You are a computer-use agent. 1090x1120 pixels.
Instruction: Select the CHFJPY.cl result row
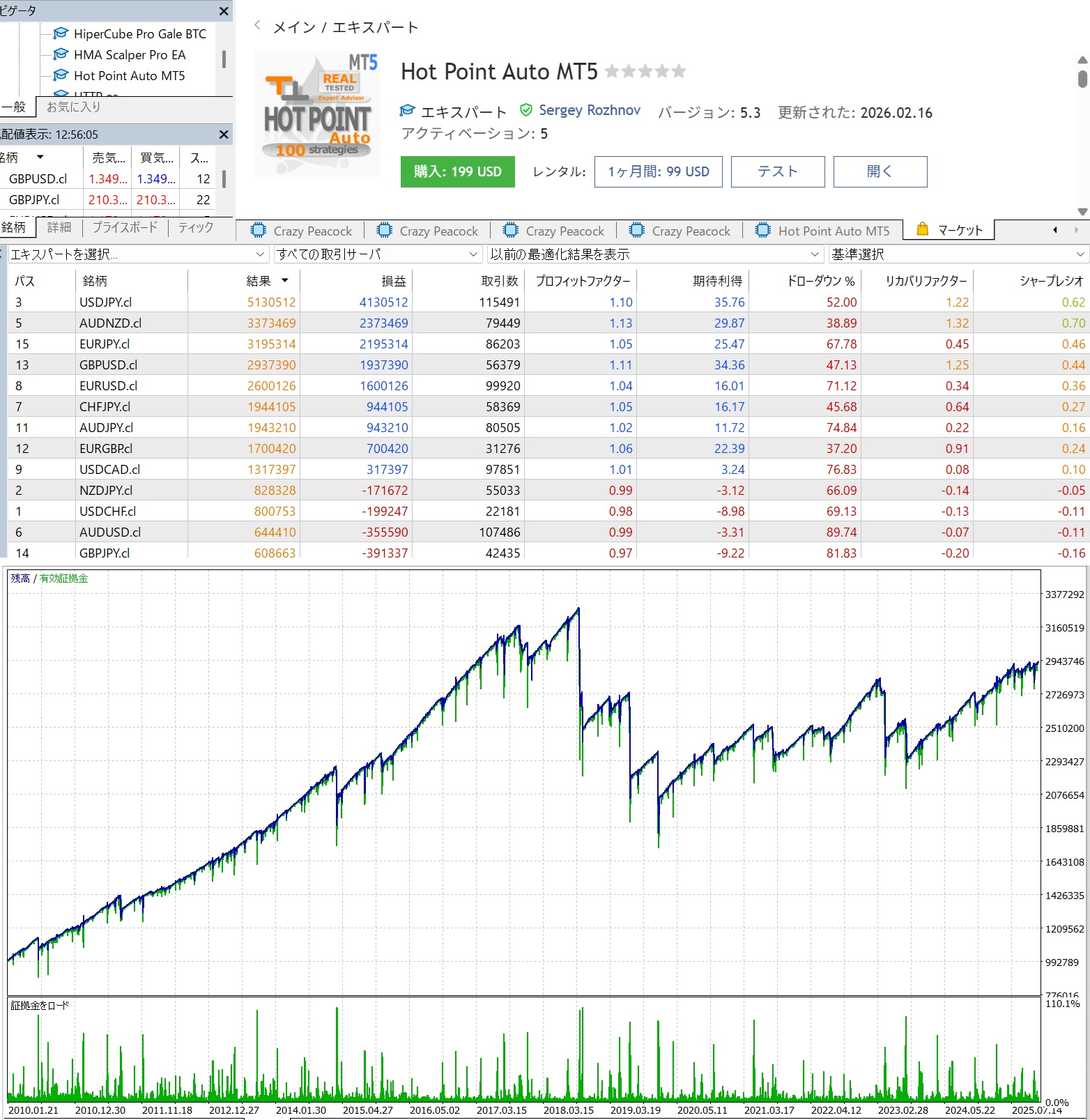(x=548, y=406)
